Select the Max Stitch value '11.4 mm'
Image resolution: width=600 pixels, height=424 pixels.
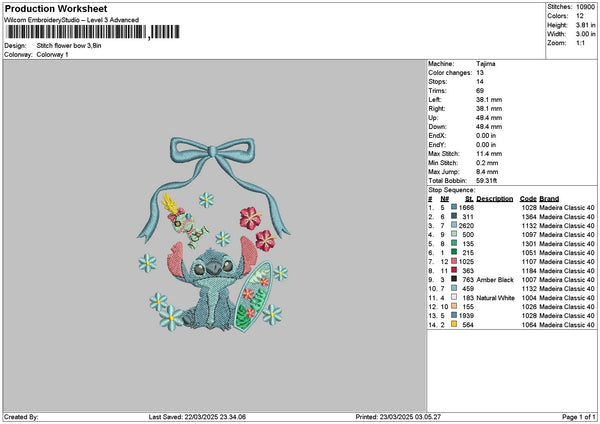[x=489, y=153]
